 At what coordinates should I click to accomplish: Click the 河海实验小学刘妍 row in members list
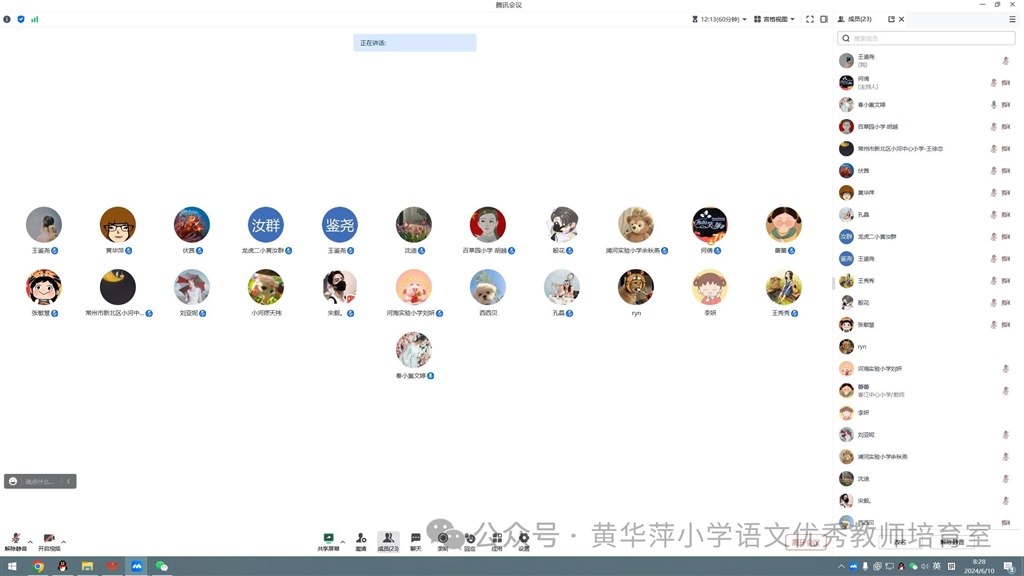pos(926,368)
